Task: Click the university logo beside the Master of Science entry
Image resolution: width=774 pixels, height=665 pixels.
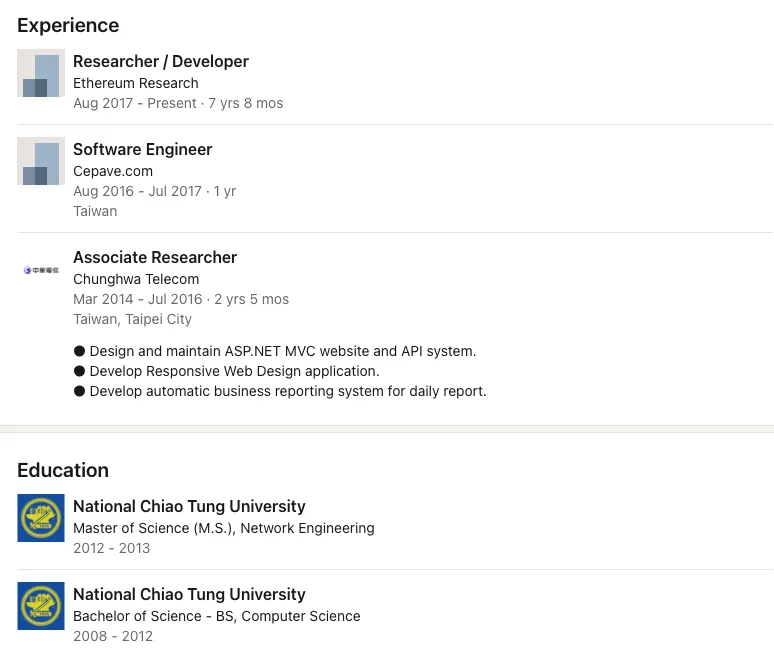Action: pos(41,518)
